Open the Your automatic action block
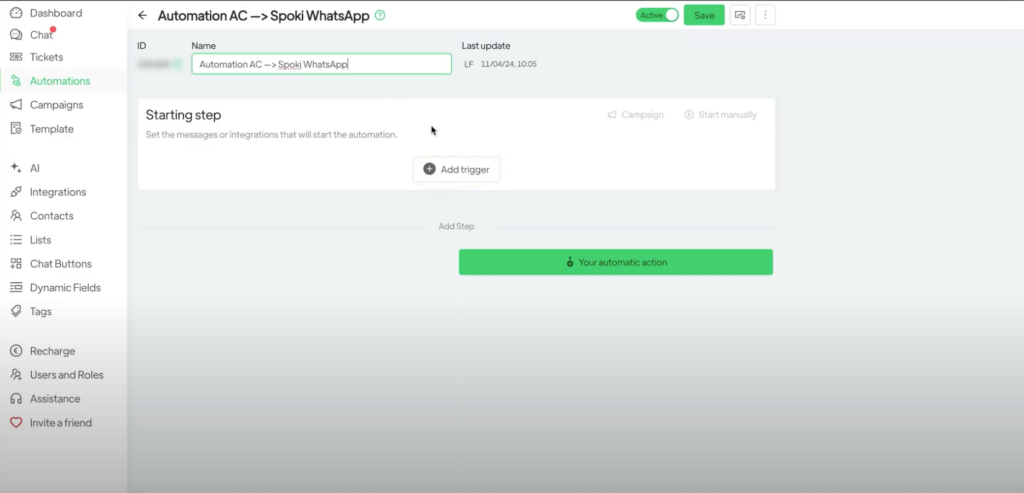Viewport: 1024px width, 493px height. (x=615, y=262)
